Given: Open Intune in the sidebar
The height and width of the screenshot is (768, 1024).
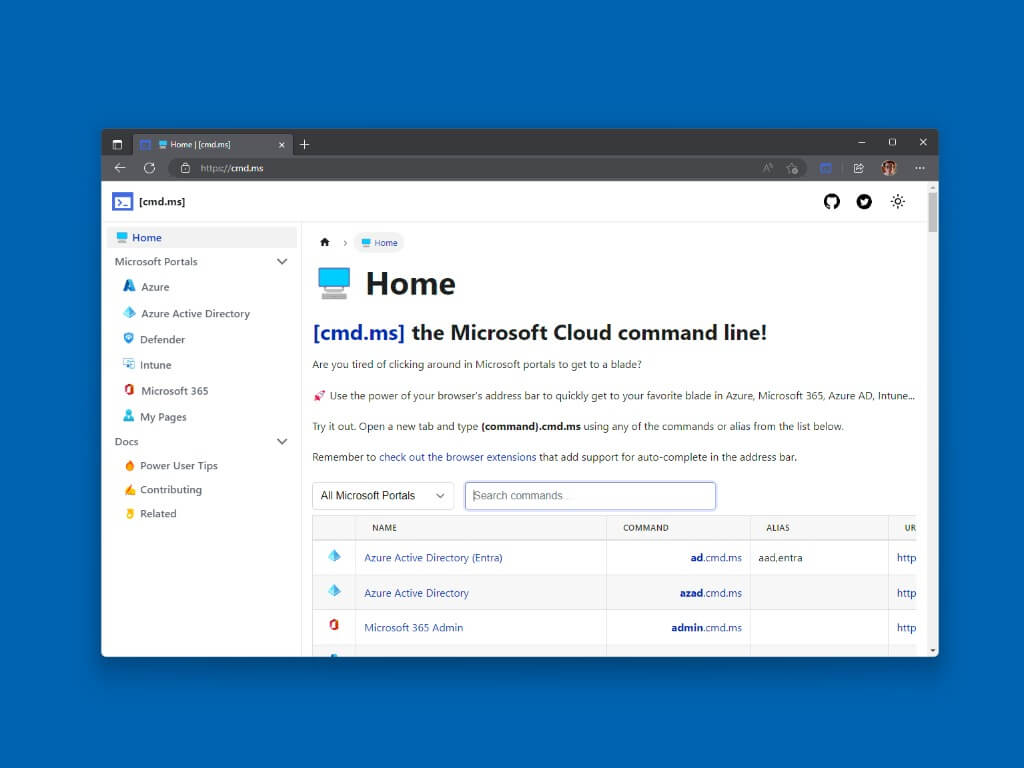Looking at the screenshot, I should [x=155, y=364].
